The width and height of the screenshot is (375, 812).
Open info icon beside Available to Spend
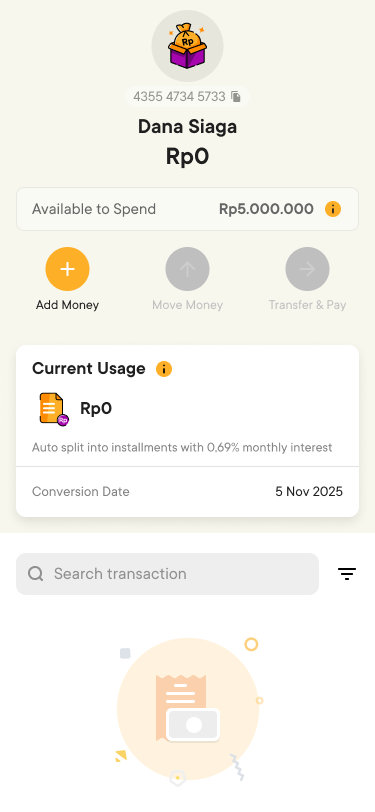pos(333,209)
